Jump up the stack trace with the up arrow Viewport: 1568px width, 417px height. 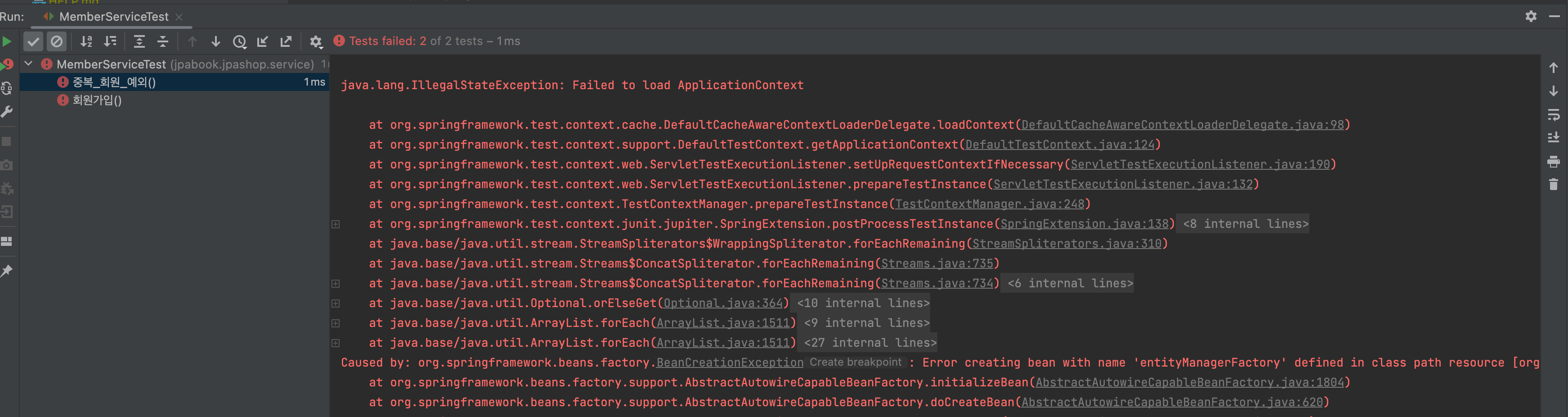pos(1554,68)
